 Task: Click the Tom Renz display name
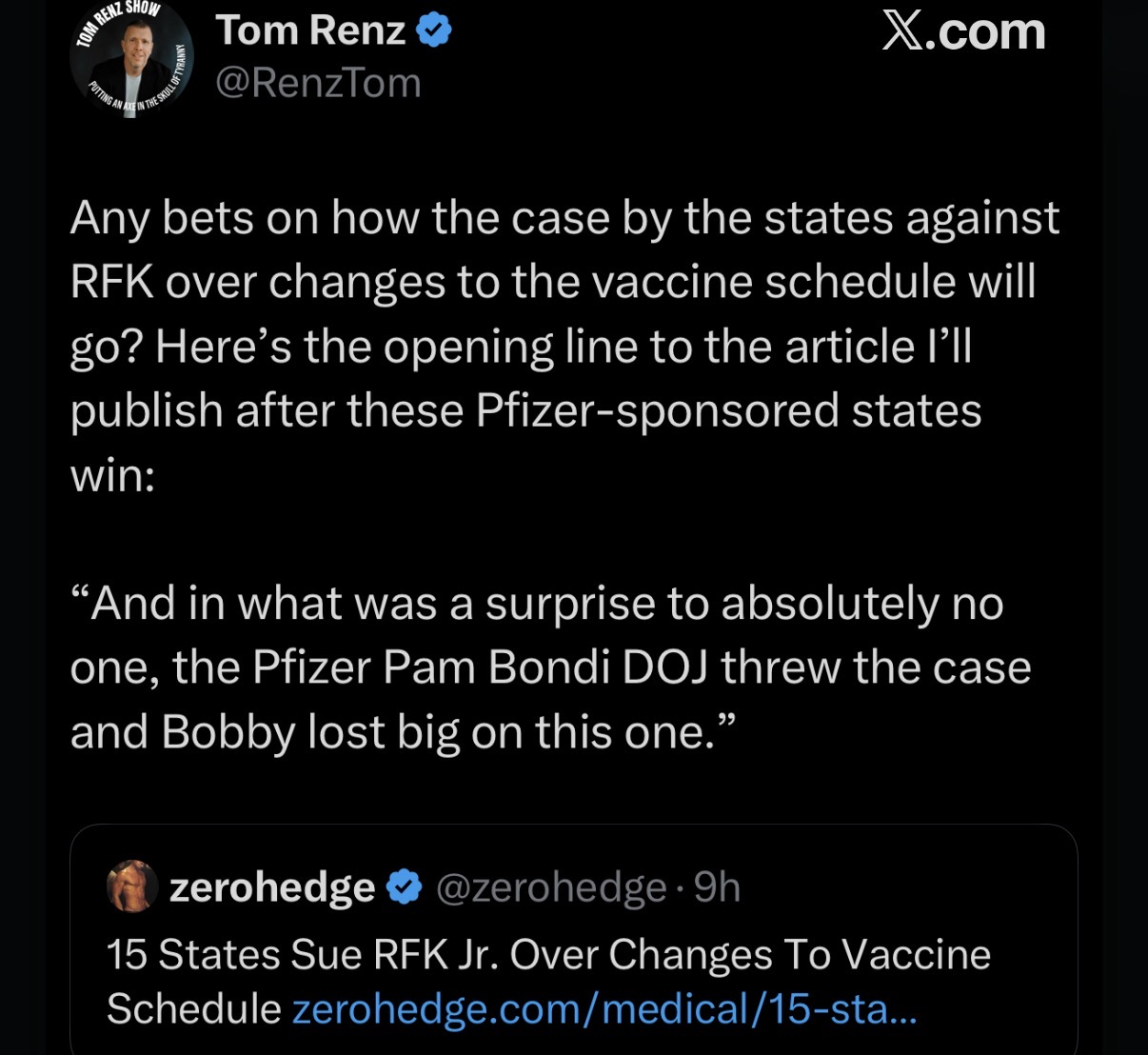[310, 30]
